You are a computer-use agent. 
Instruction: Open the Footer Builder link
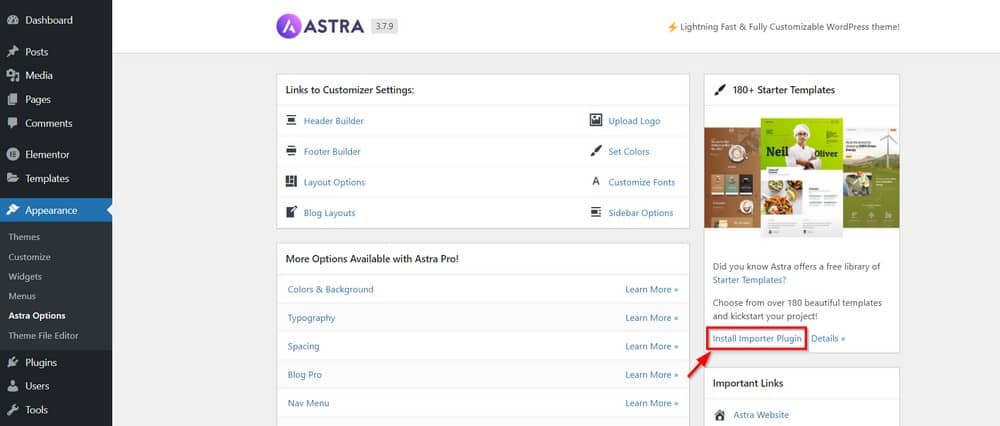(332, 151)
